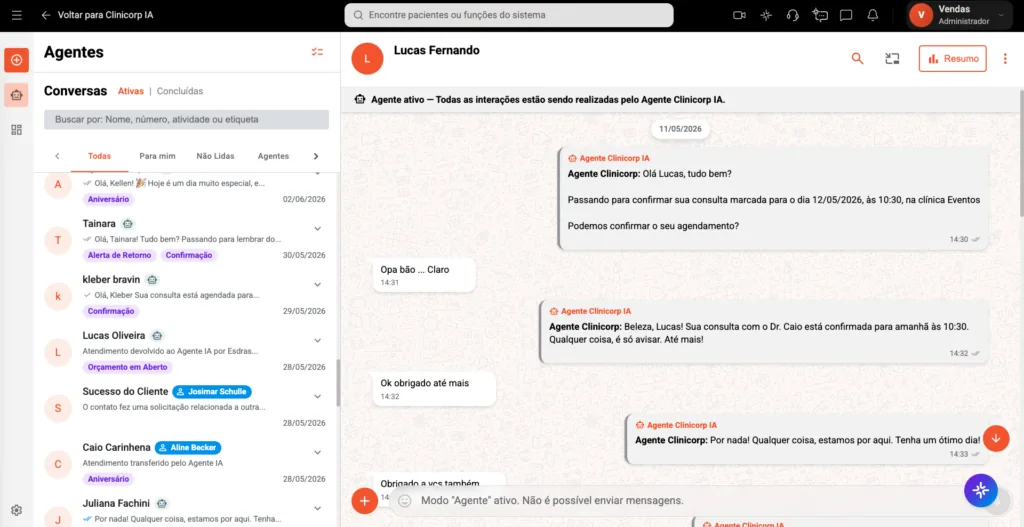Open the emoji picker in message box
1024x527 pixels.
pyautogui.click(x=405, y=501)
